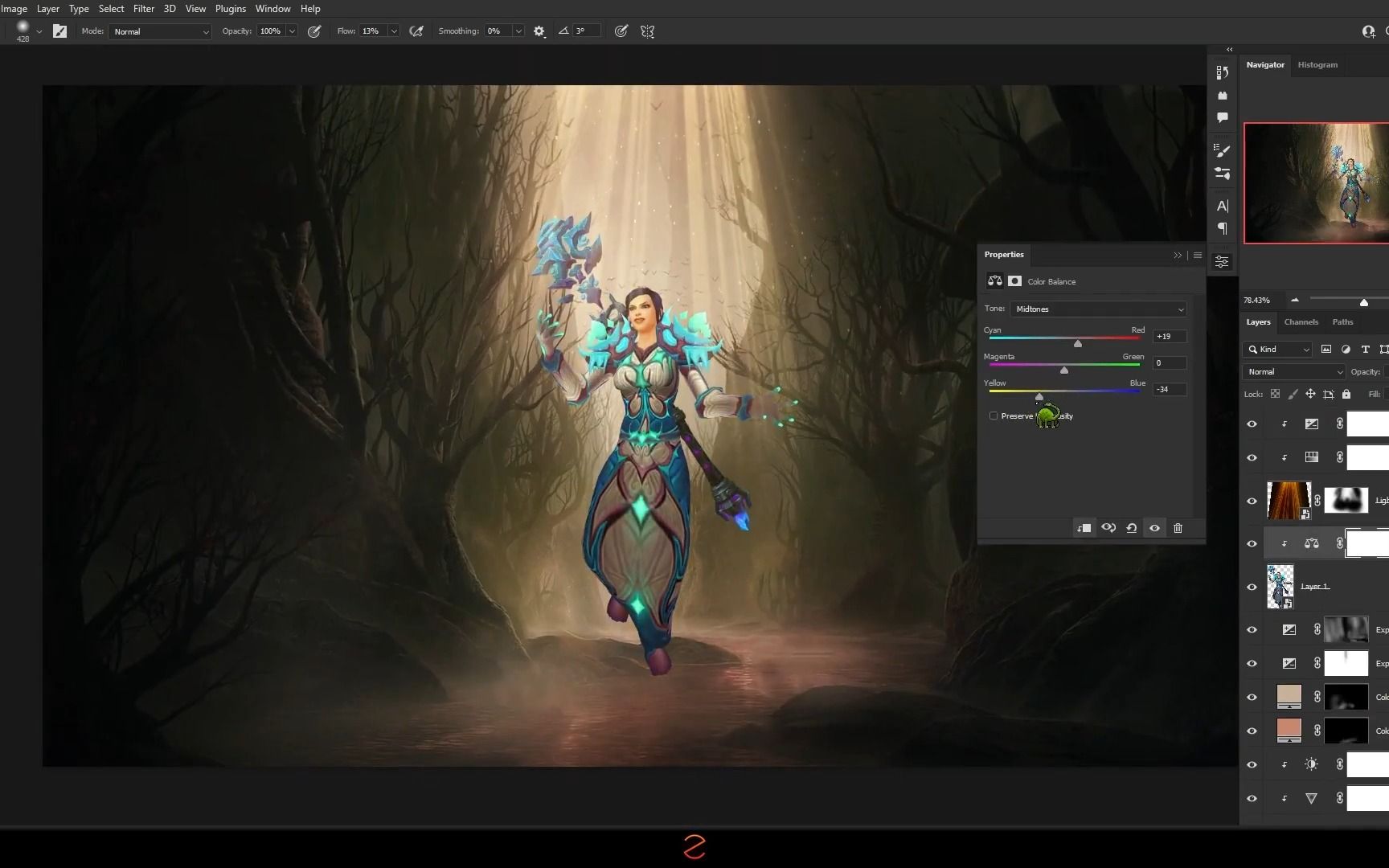Click the Navigator zoom slider handle
The image size is (1389, 868).
[x=1364, y=303]
